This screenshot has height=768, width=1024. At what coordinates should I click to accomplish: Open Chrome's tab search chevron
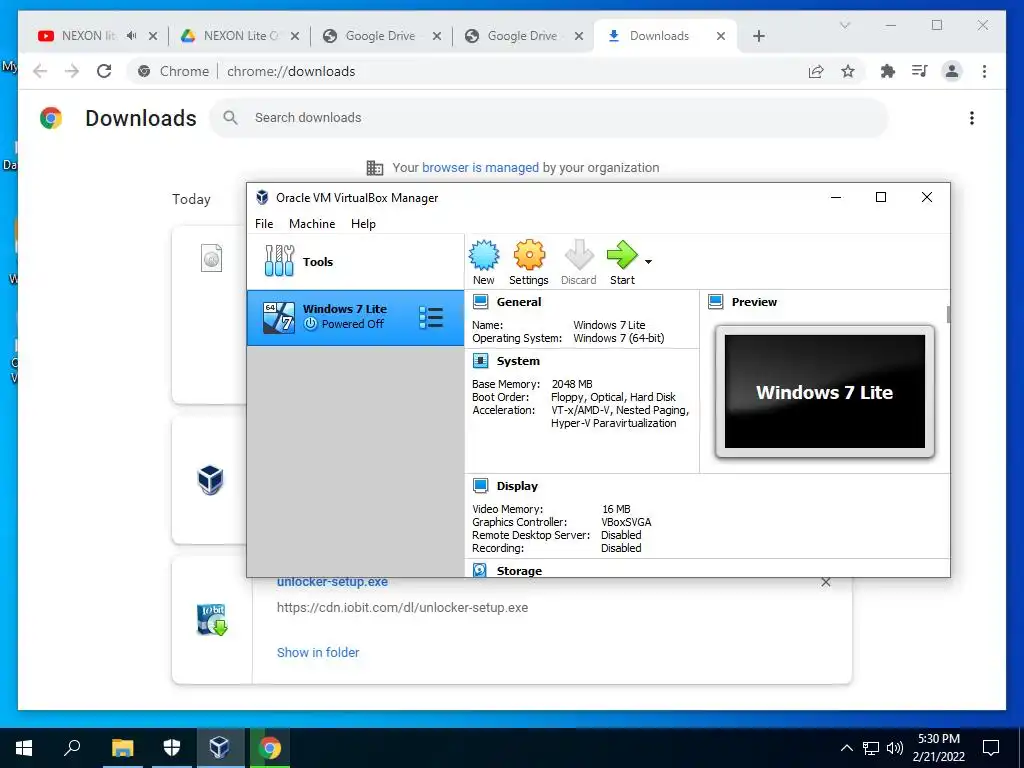coord(844,25)
